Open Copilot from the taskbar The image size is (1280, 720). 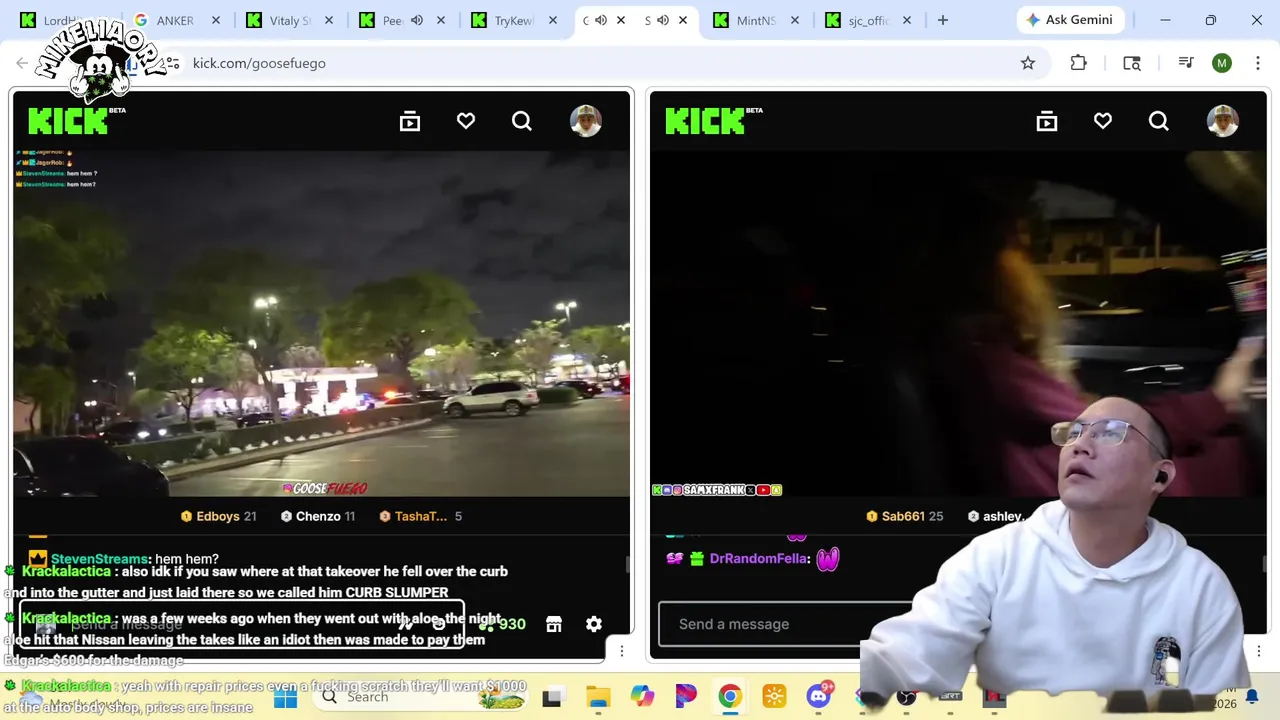(x=642, y=697)
